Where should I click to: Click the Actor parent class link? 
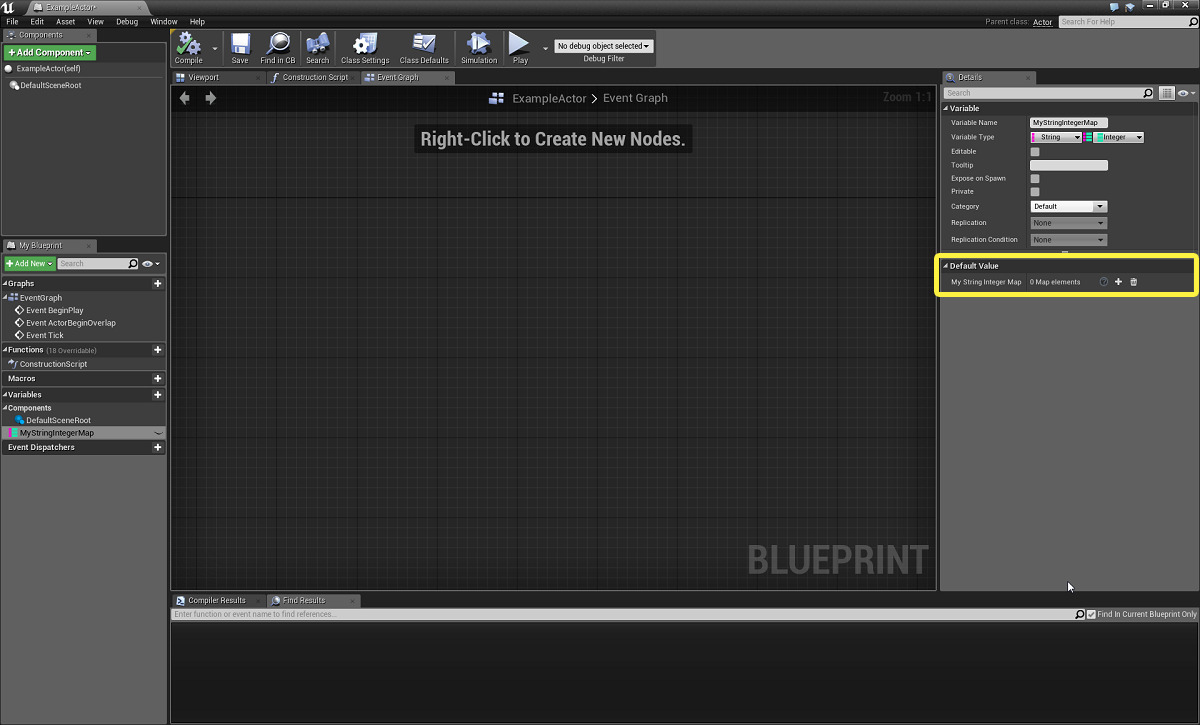tap(1042, 21)
